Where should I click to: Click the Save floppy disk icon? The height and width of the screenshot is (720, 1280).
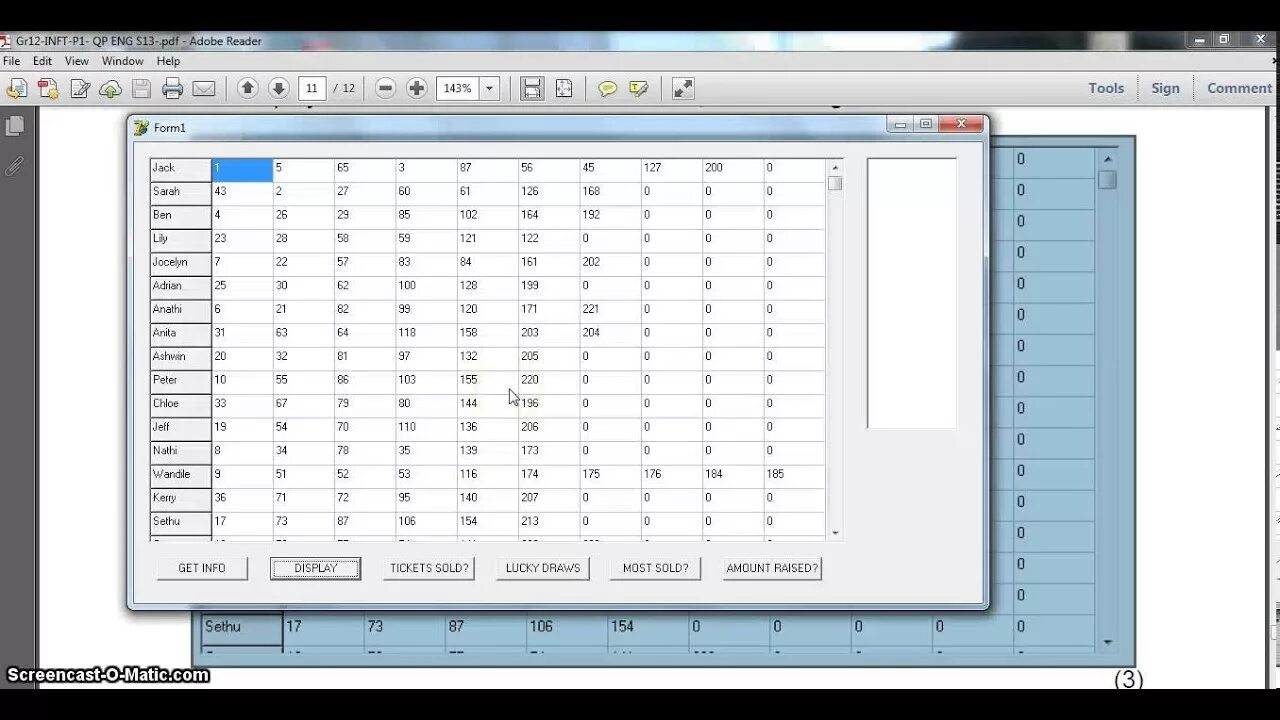tap(141, 88)
